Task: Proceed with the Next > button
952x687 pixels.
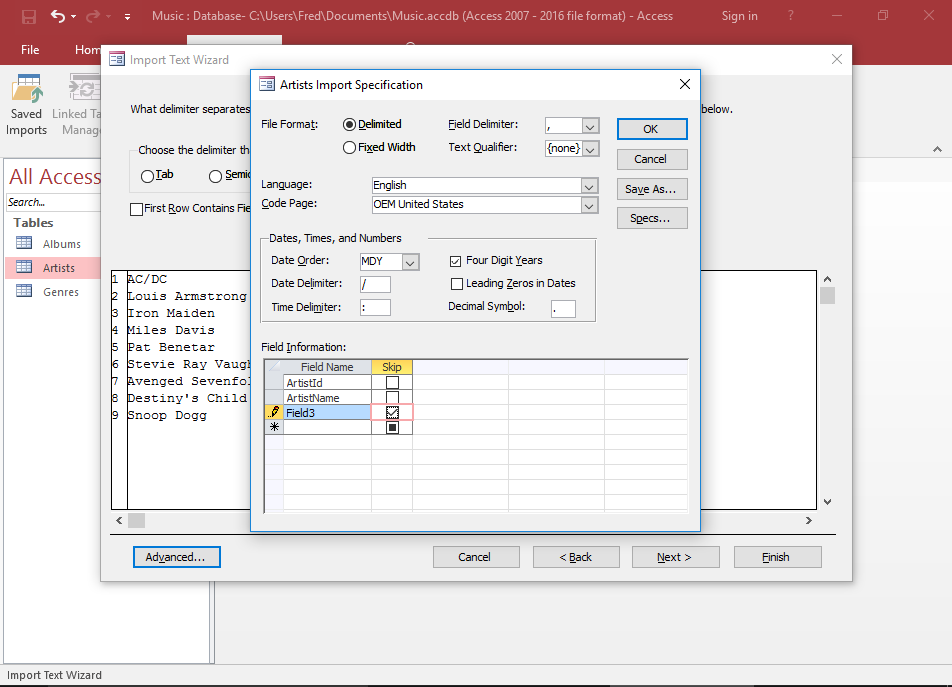Action: (x=676, y=557)
